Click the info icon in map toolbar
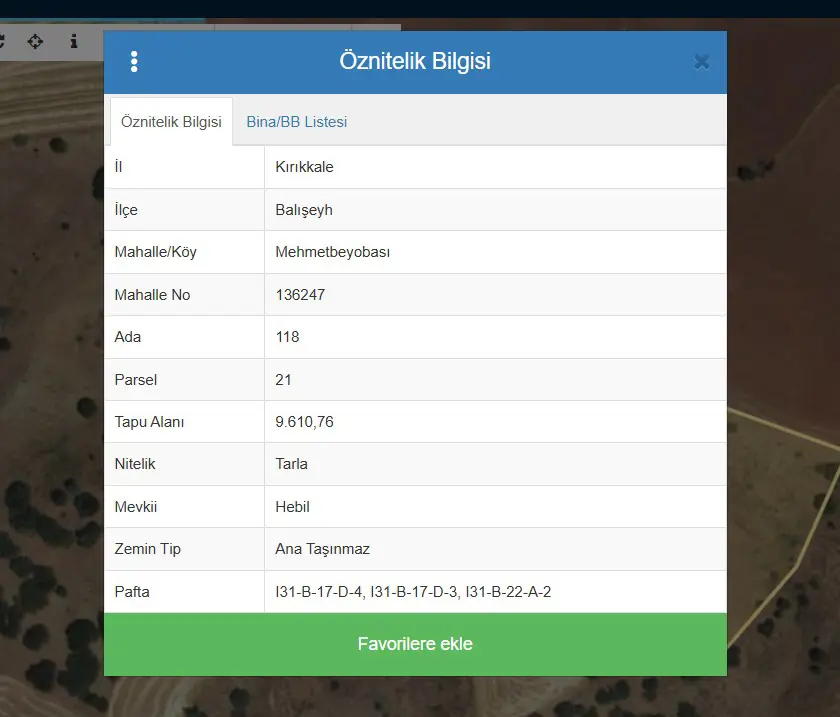840x717 pixels. [74, 41]
